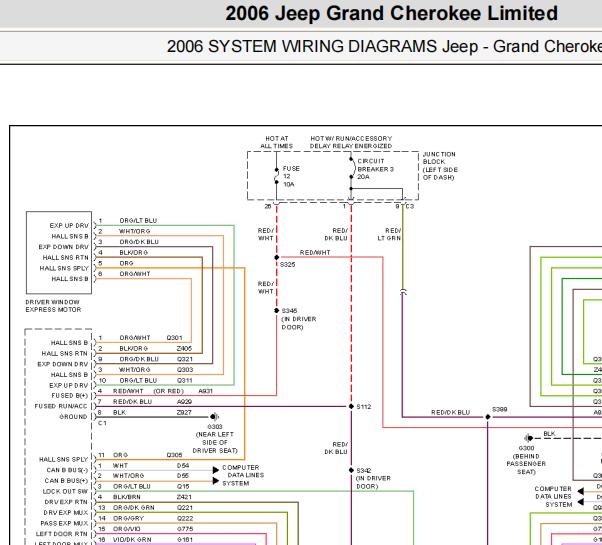Viewport: 602px width, 545px height.
Task: Click the 'LOCK OUT SW' pin label
Action: 66,492
